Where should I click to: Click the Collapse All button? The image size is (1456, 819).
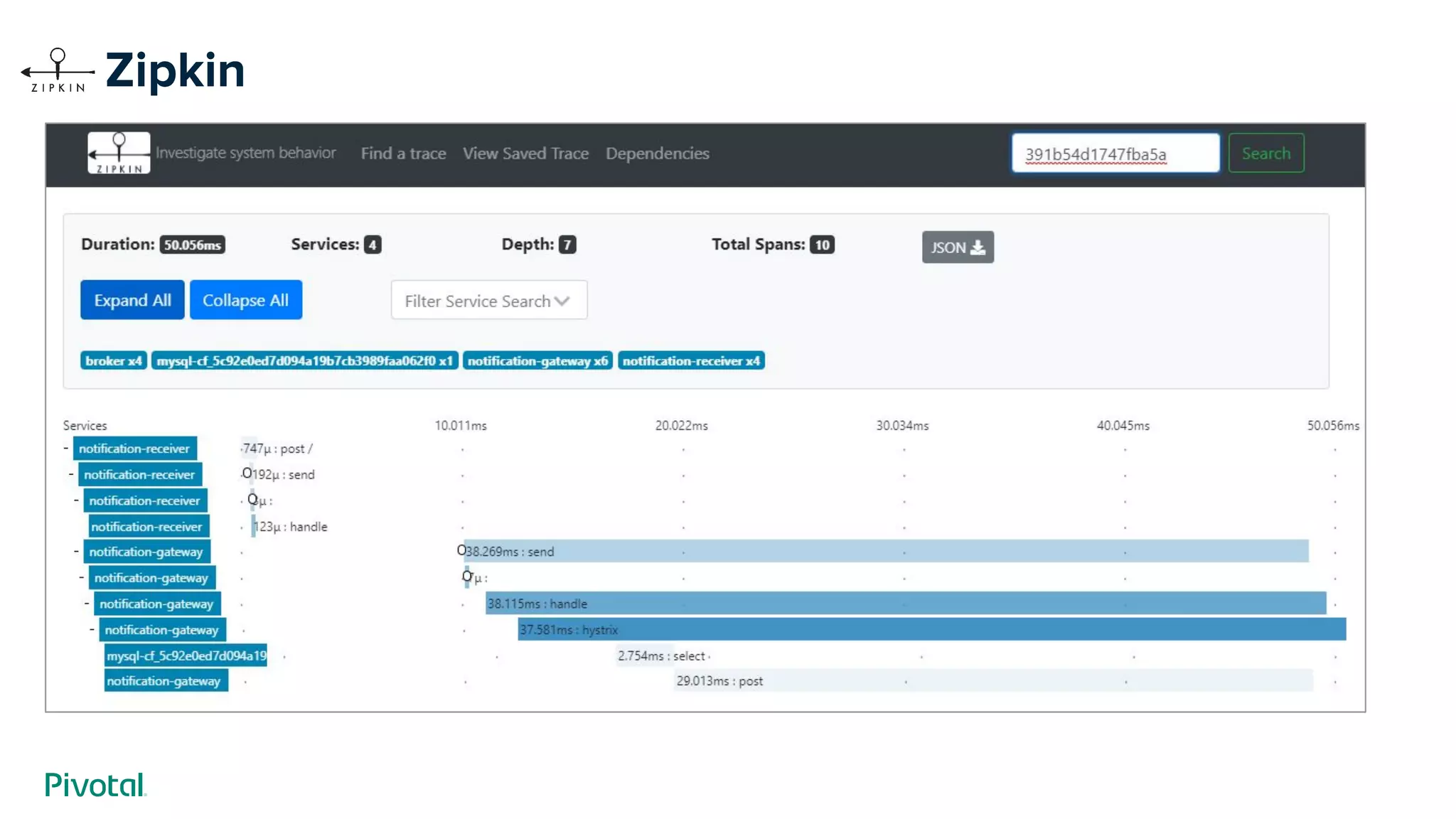point(245,300)
